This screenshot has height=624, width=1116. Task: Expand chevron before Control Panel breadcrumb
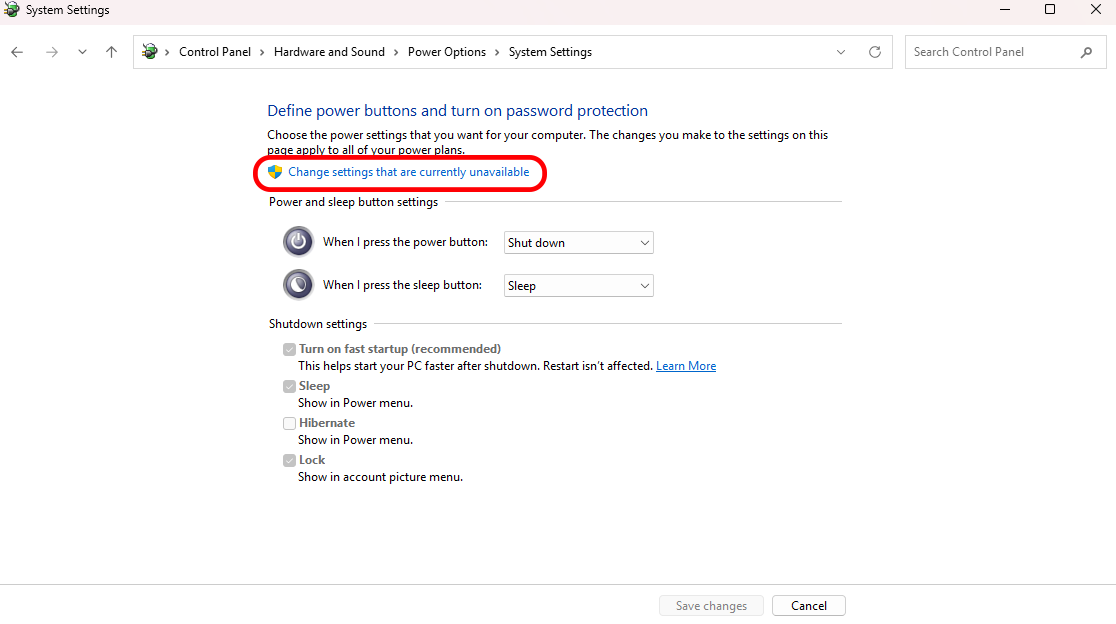coord(167,52)
